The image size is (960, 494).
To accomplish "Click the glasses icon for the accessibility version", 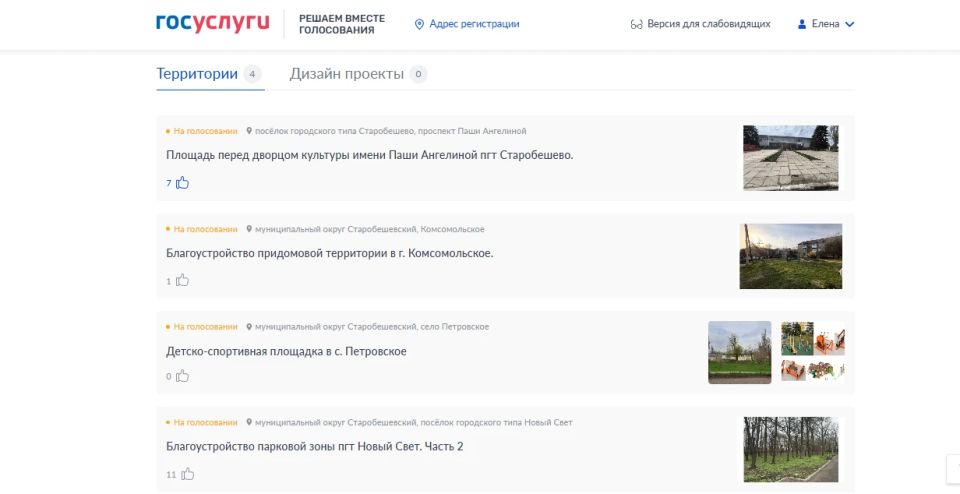I will (x=637, y=24).
